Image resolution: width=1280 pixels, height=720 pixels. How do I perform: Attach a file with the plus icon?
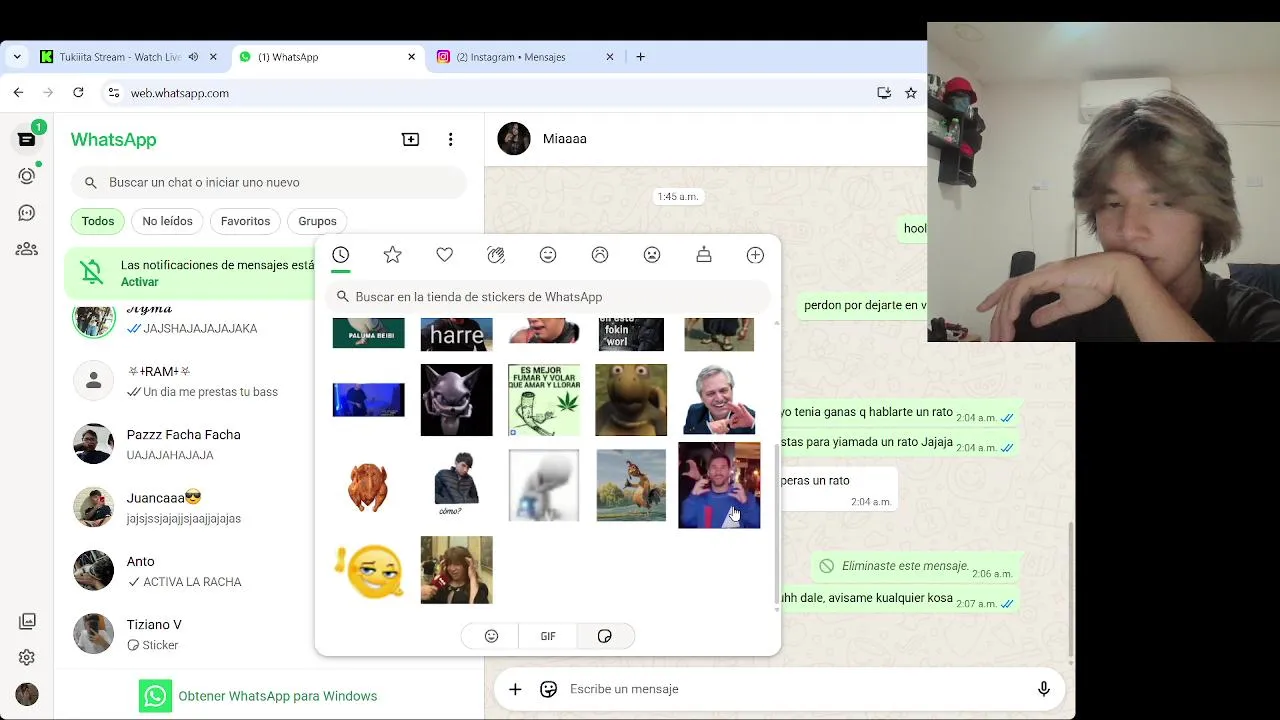pyautogui.click(x=515, y=689)
